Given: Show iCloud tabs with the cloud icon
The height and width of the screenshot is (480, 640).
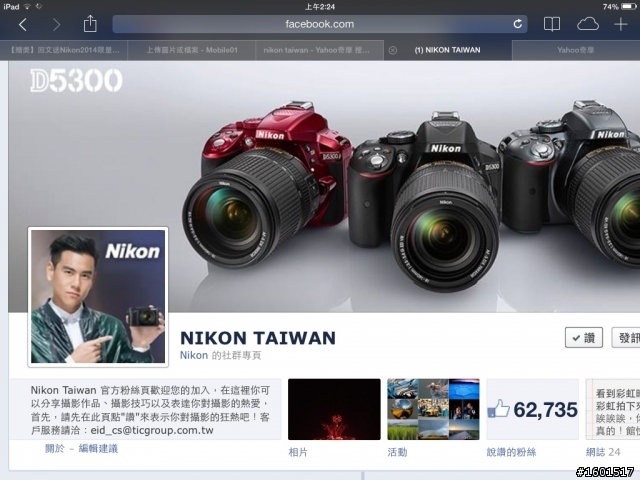Looking at the screenshot, I should coord(588,24).
